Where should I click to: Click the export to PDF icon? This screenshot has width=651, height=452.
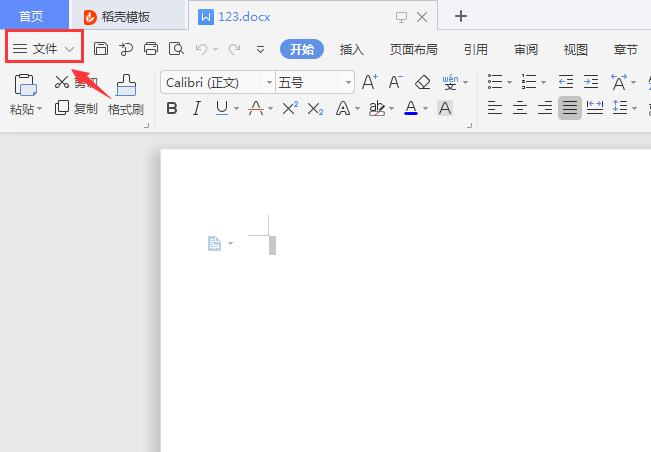[x=126, y=49]
